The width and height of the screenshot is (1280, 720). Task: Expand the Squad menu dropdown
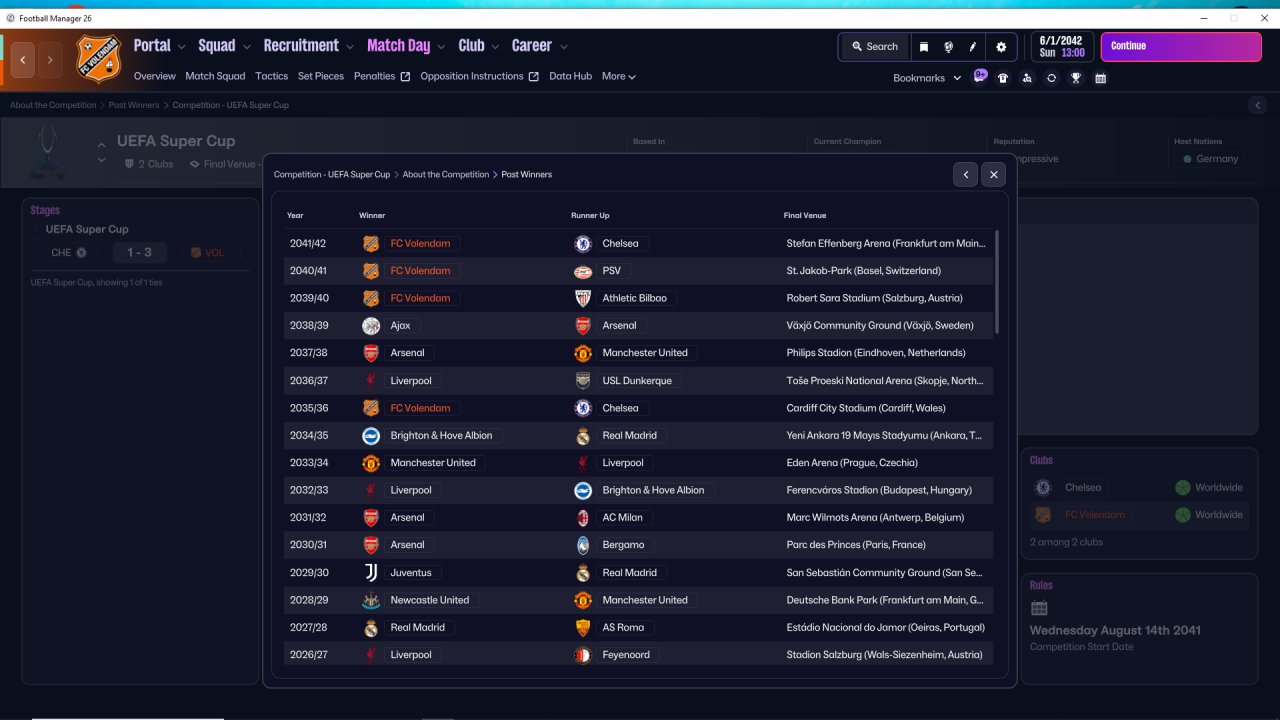[247, 47]
